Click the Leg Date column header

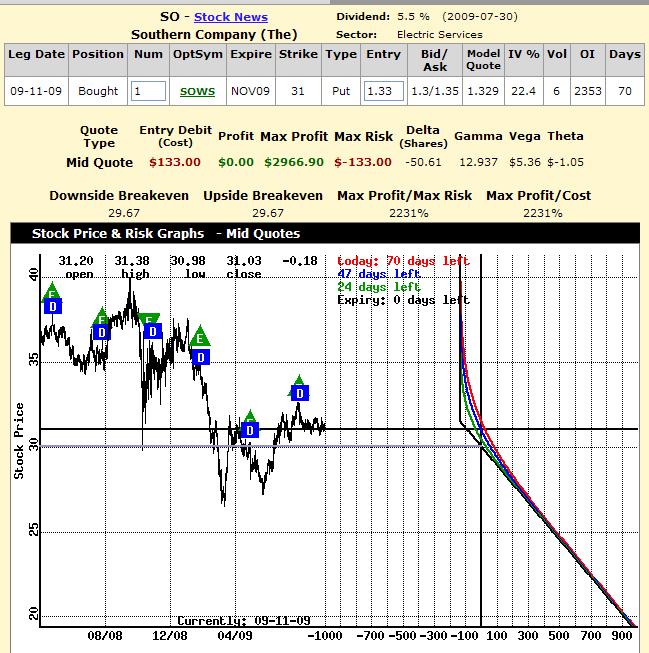click(38, 55)
